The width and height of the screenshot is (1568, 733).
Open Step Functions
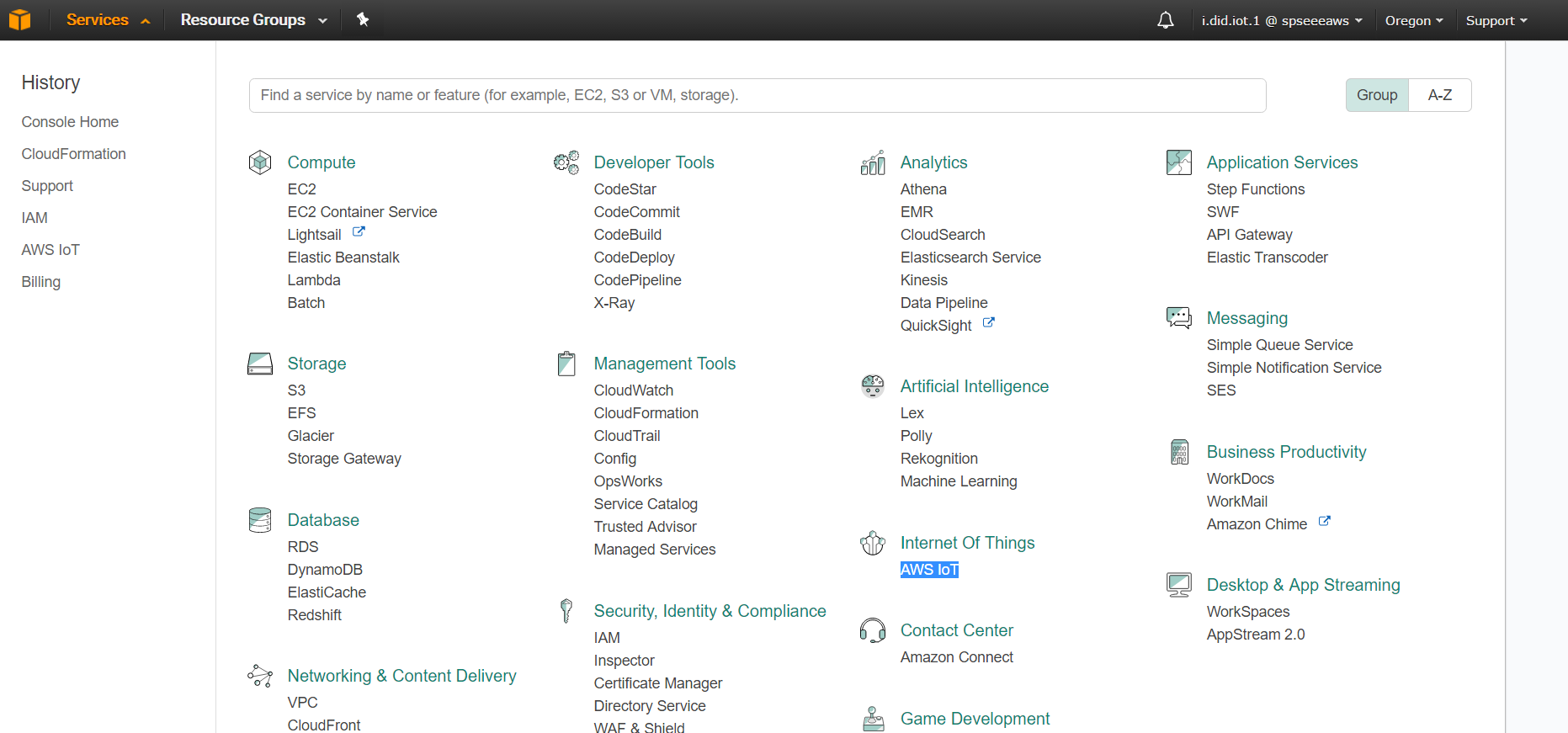tap(1256, 189)
